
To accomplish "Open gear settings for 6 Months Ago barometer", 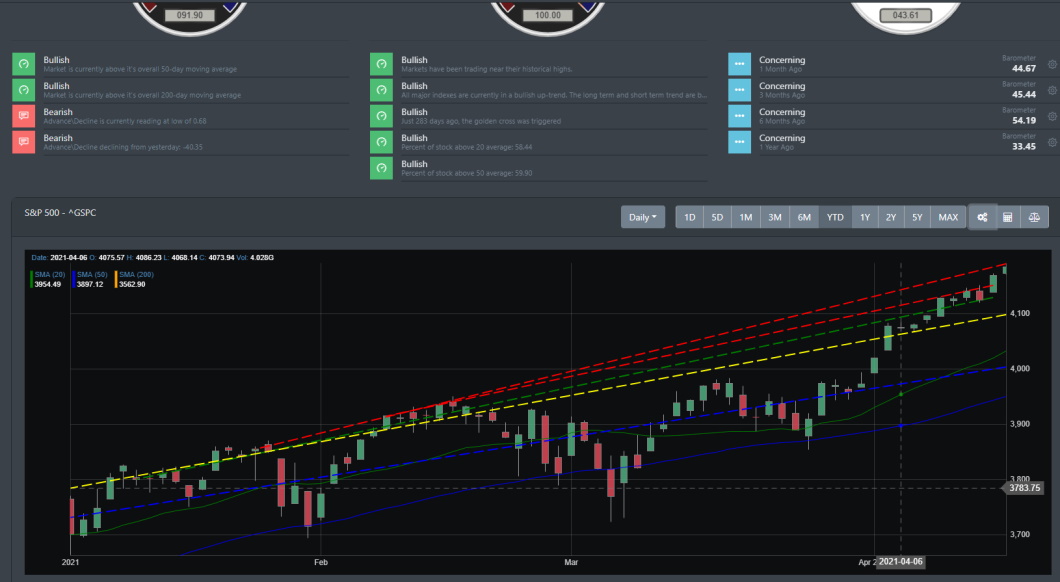I will [x=1051, y=117].
